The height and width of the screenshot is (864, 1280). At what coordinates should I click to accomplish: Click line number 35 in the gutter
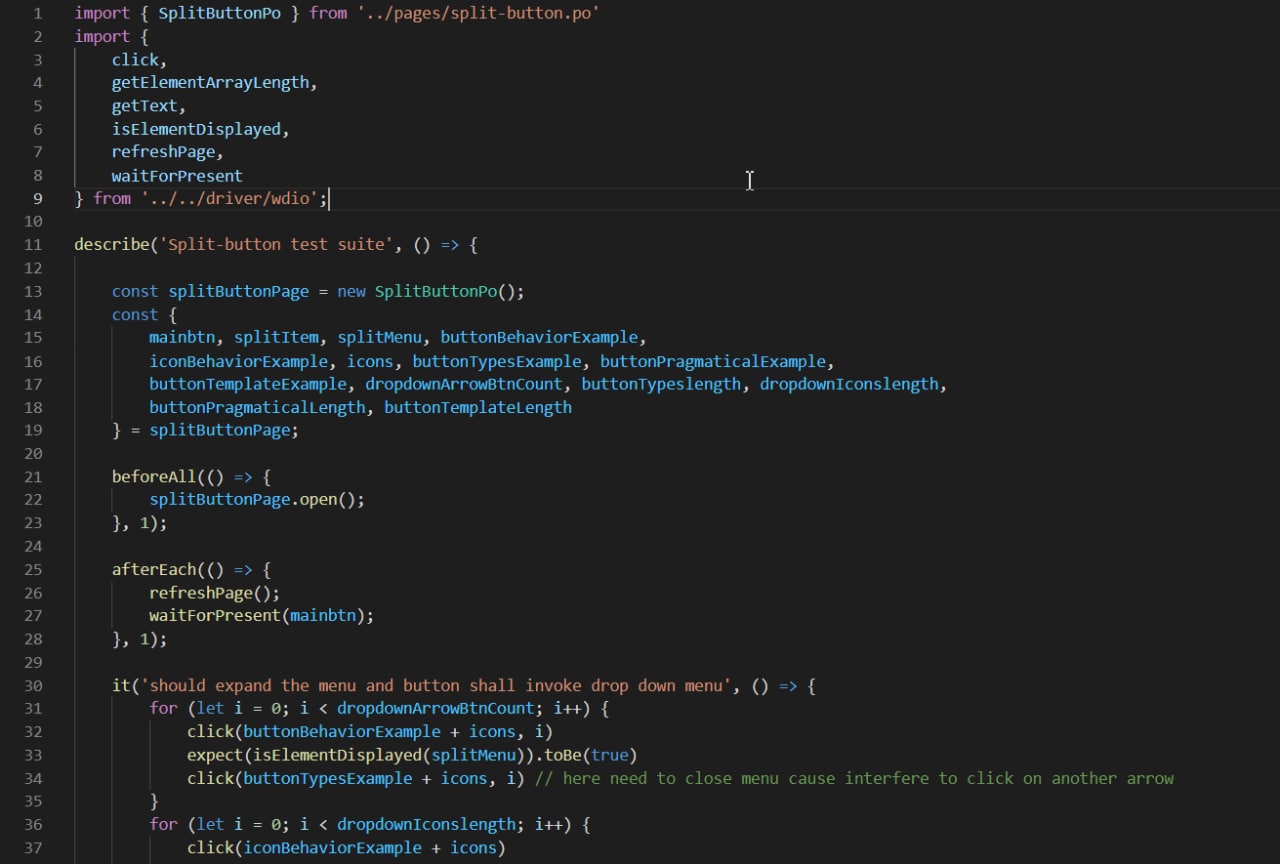point(32,801)
